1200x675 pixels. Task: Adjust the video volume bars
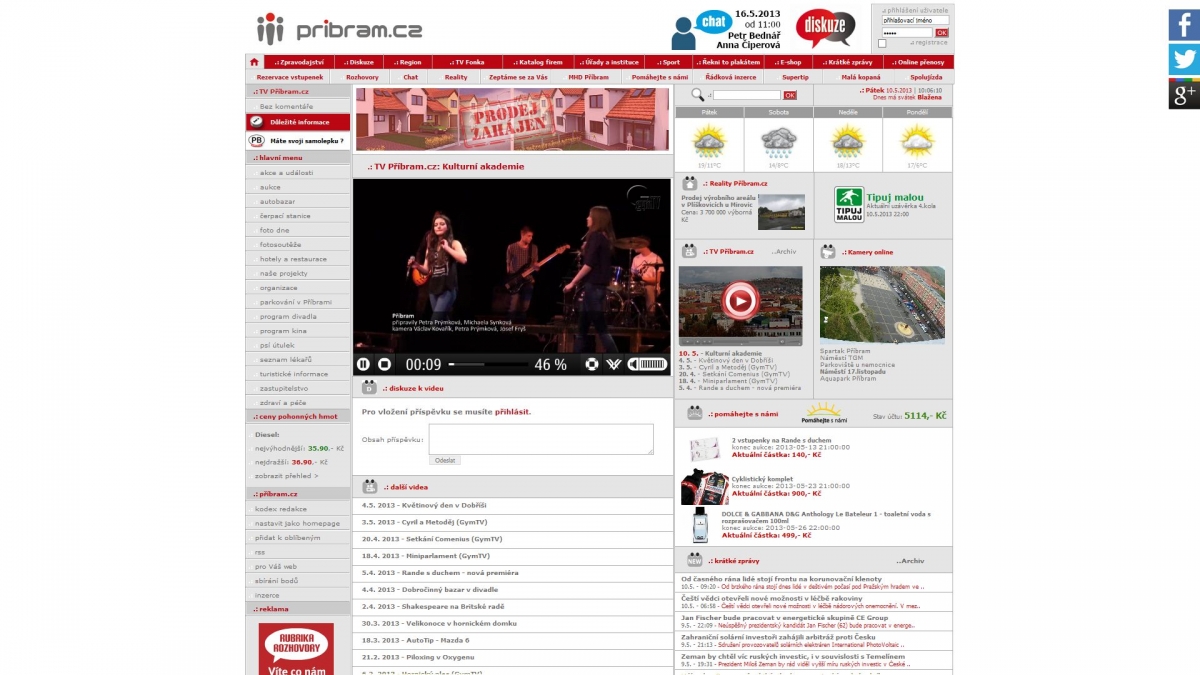[x=654, y=365]
